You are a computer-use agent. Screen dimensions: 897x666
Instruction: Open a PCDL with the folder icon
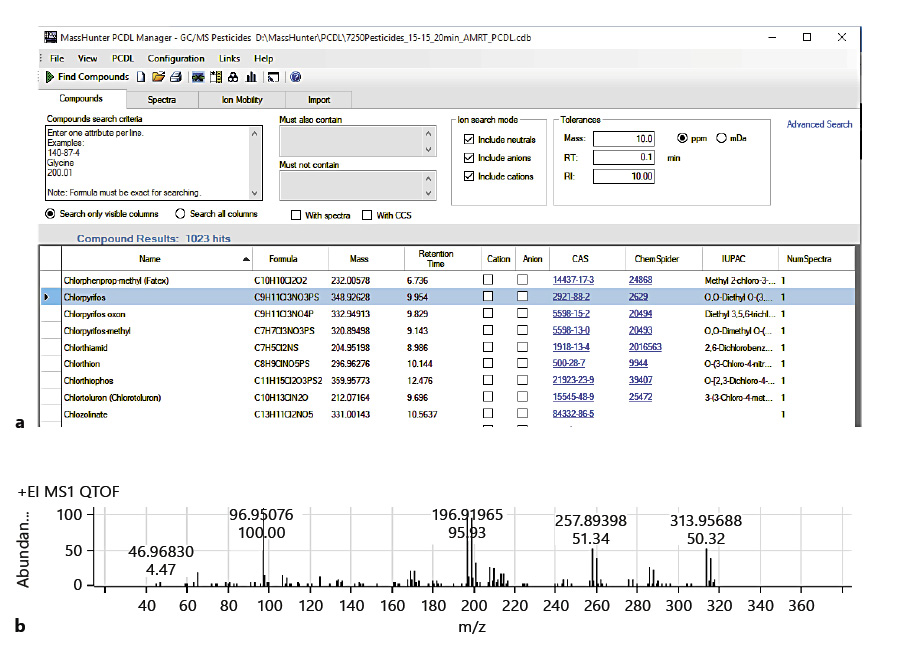(158, 77)
